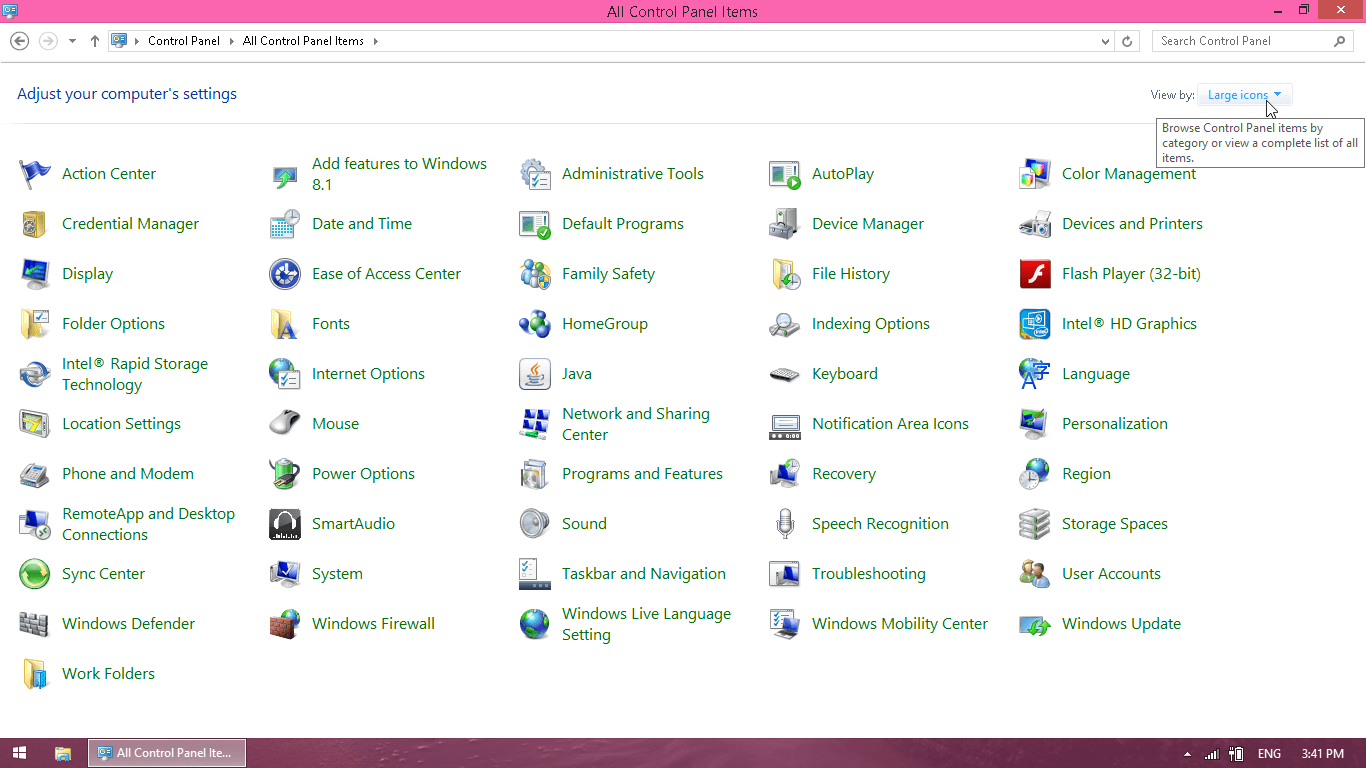The width and height of the screenshot is (1366, 768).
Task: Click the Back navigation arrow button
Action: (19, 41)
